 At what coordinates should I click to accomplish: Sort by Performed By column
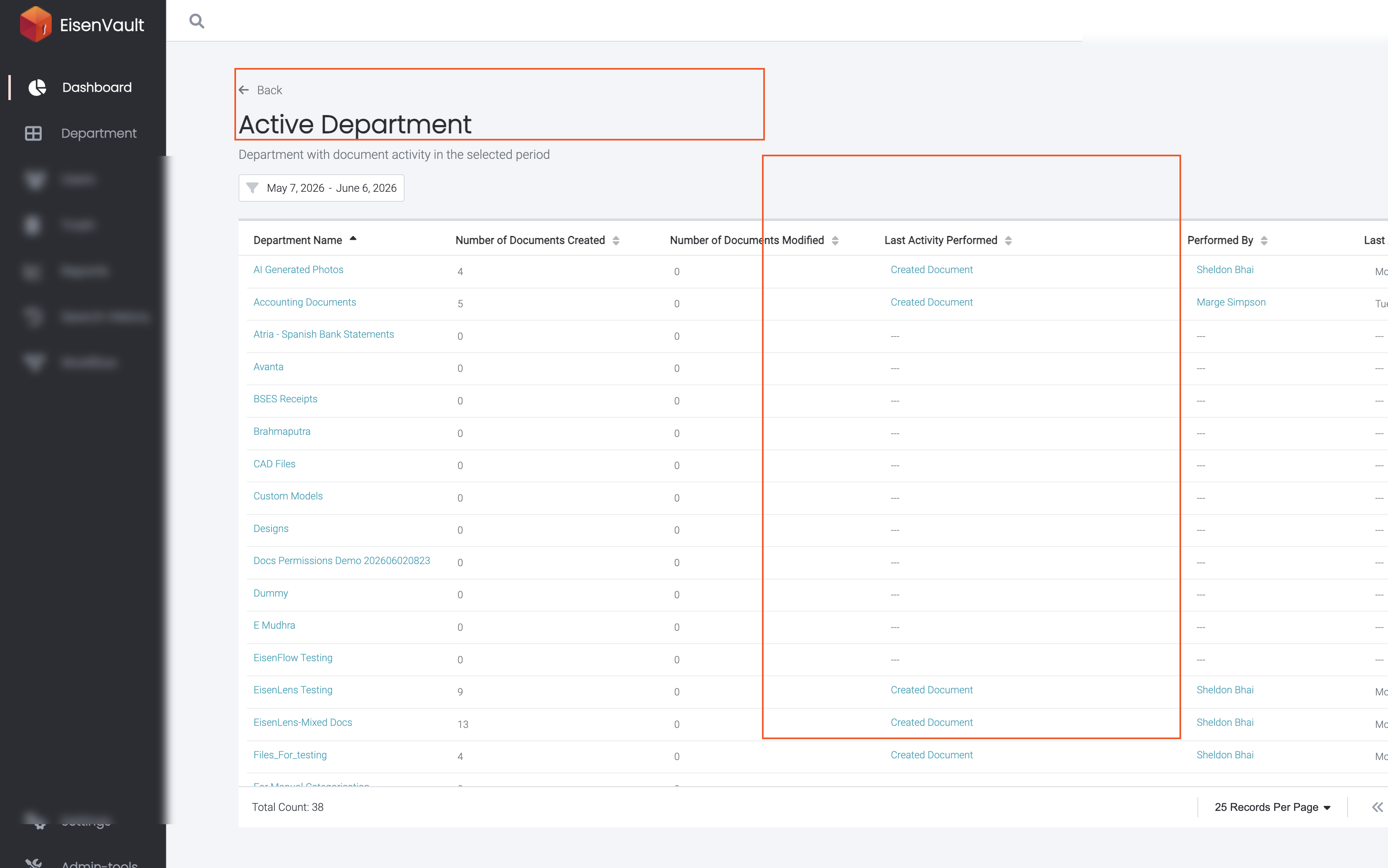click(x=1228, y=240)
